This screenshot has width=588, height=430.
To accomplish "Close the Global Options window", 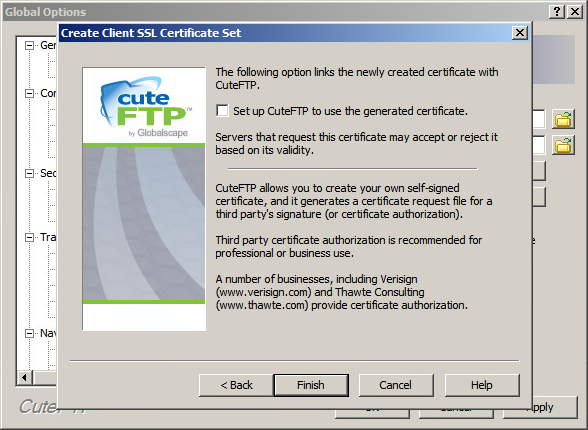I will [574, 12].
